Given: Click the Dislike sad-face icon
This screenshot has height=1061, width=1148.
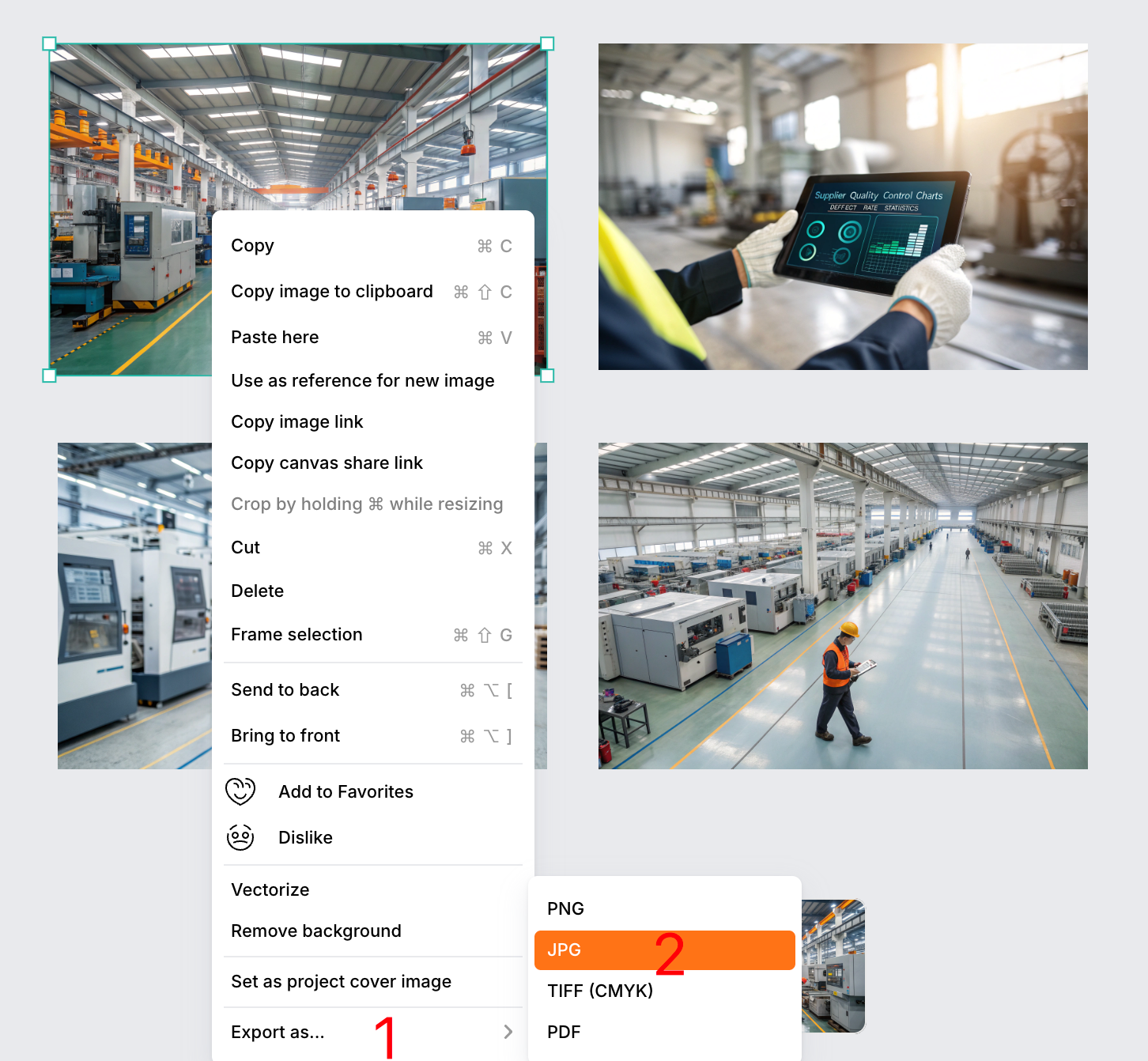Looking at the screenshot, I should point(240,837).
